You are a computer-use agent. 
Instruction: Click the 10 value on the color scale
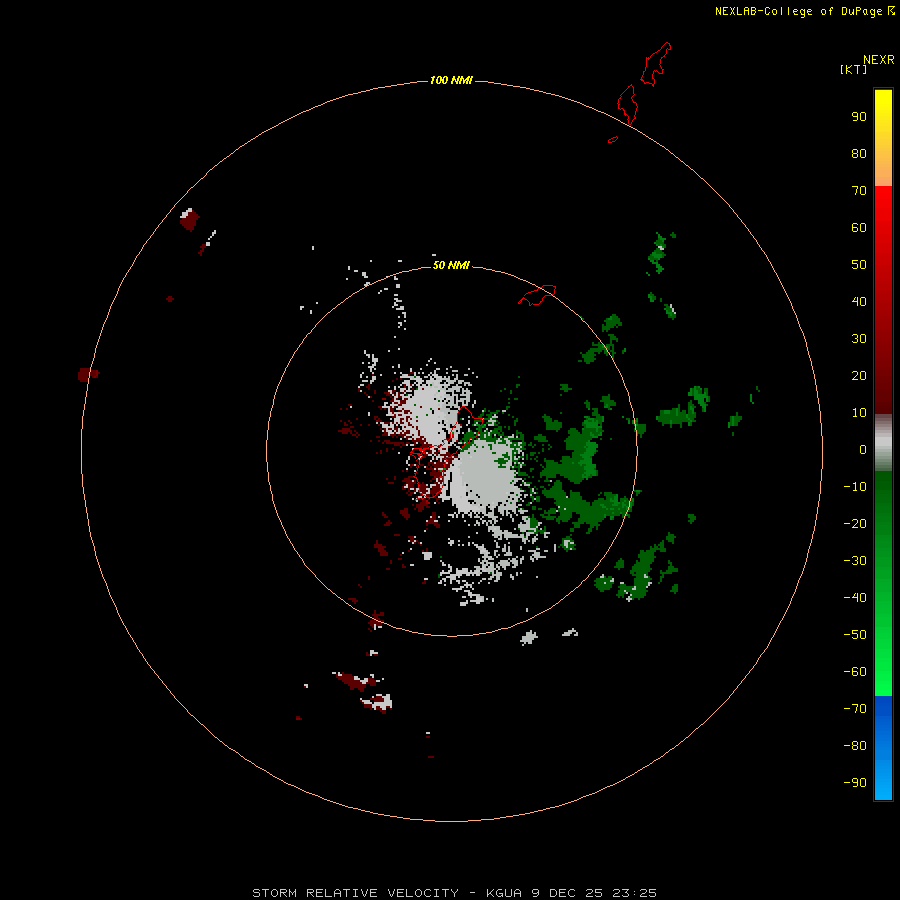click(859, 413)
